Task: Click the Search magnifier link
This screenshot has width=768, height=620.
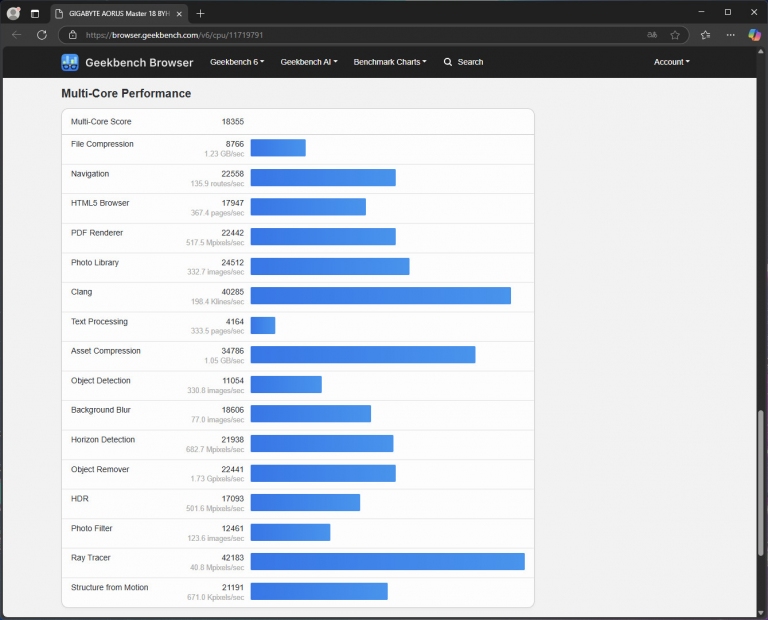Action: point(463,62)
